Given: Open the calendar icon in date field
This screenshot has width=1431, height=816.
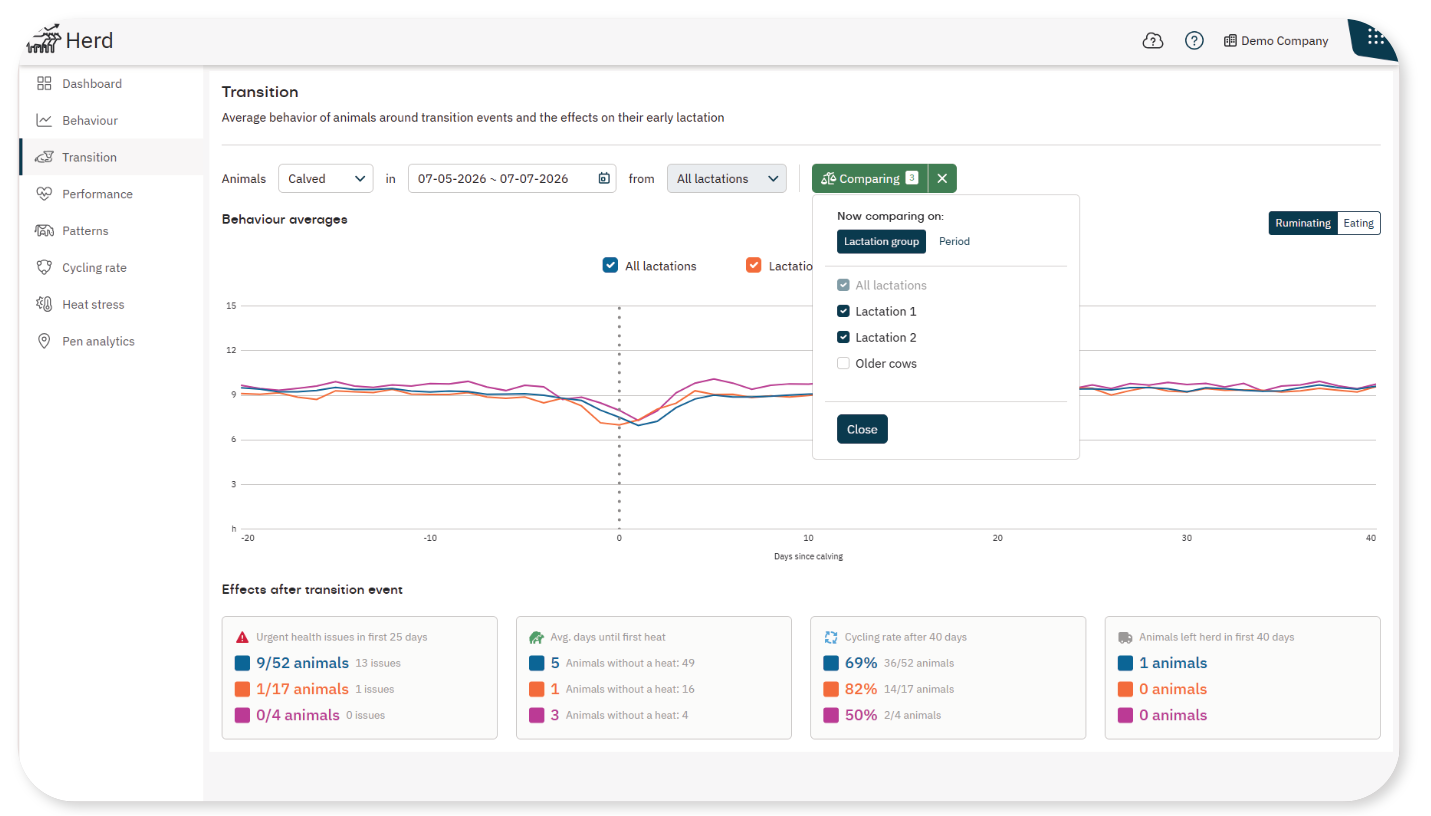Looking at the screenshot, I should pos(604,179).
